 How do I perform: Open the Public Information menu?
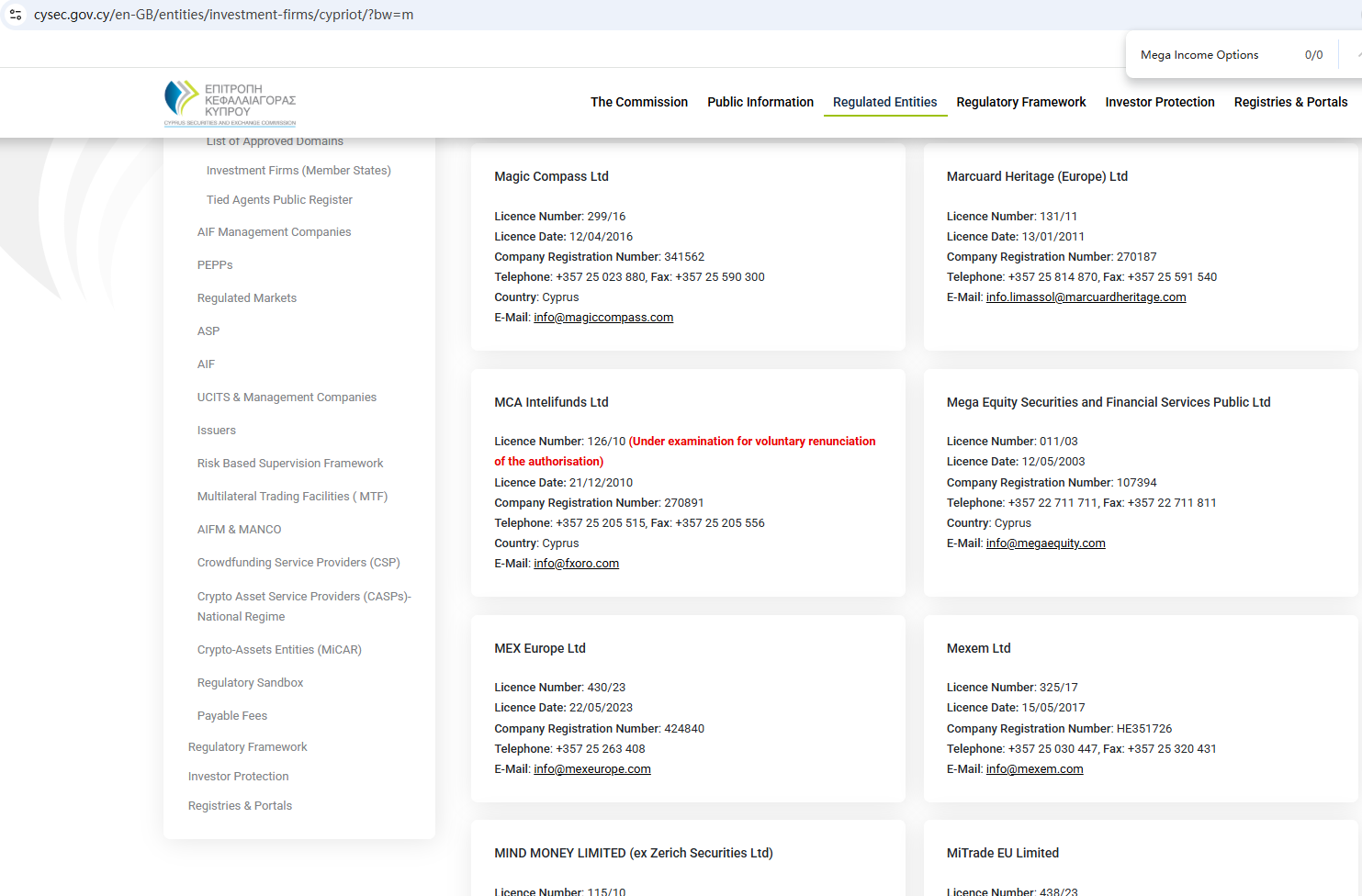[760, 102]
